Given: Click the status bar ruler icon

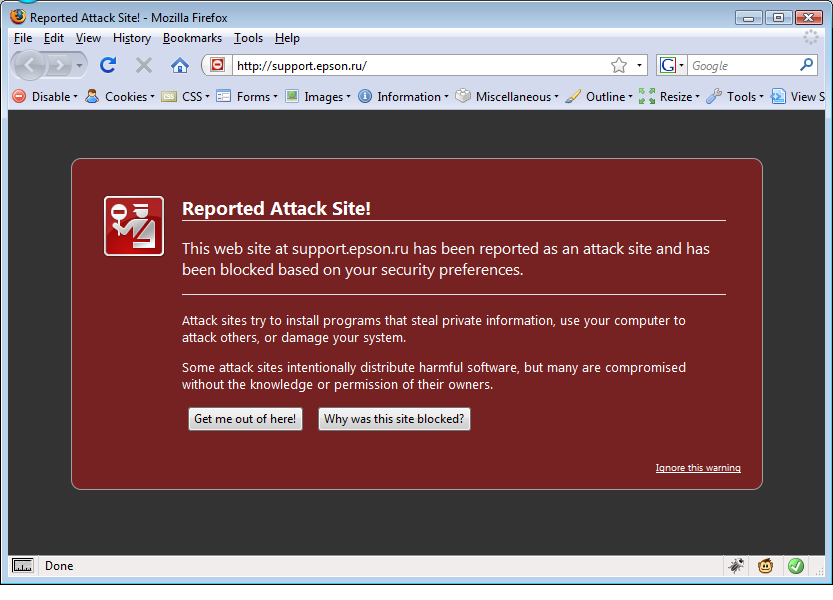Looking at the screenshot, I should coord(23,565).
